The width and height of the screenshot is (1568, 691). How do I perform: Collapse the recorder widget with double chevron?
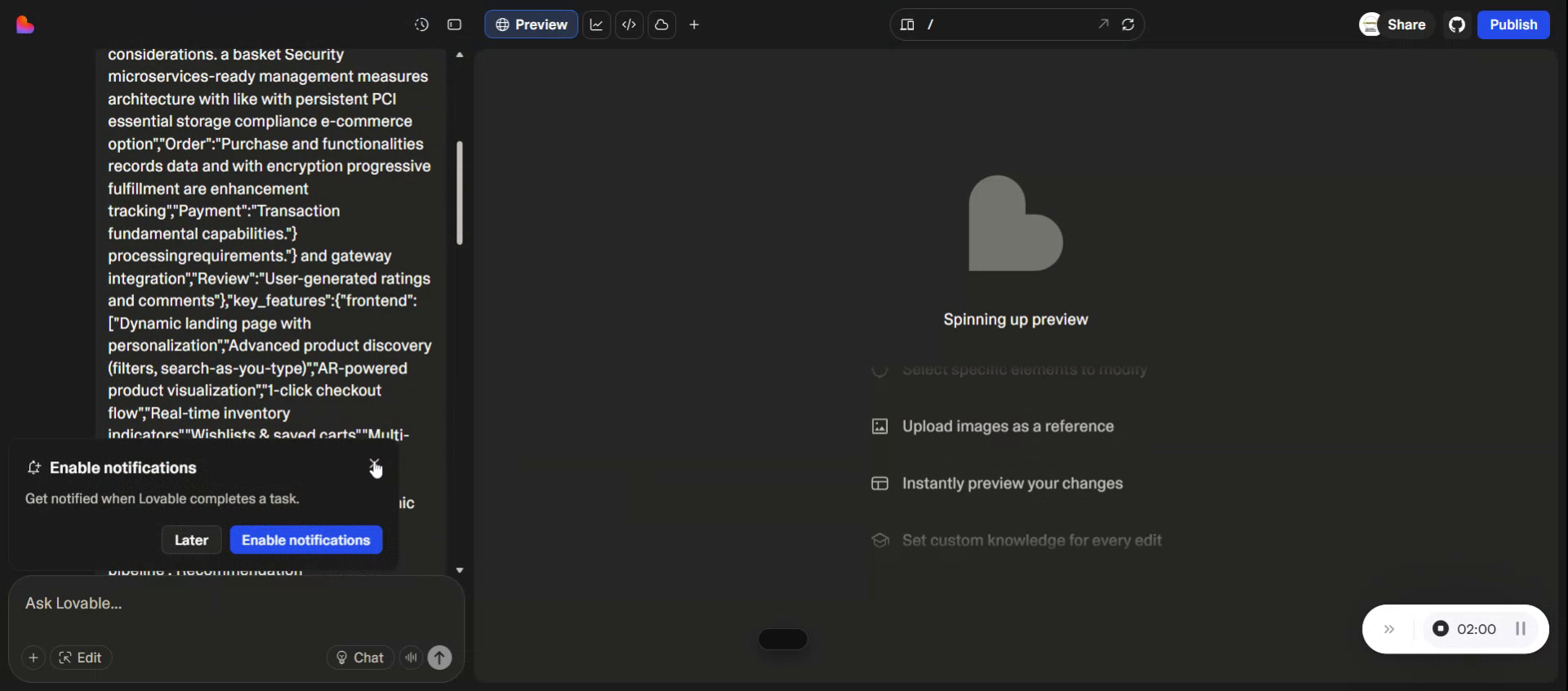(x=1389, y=629)
